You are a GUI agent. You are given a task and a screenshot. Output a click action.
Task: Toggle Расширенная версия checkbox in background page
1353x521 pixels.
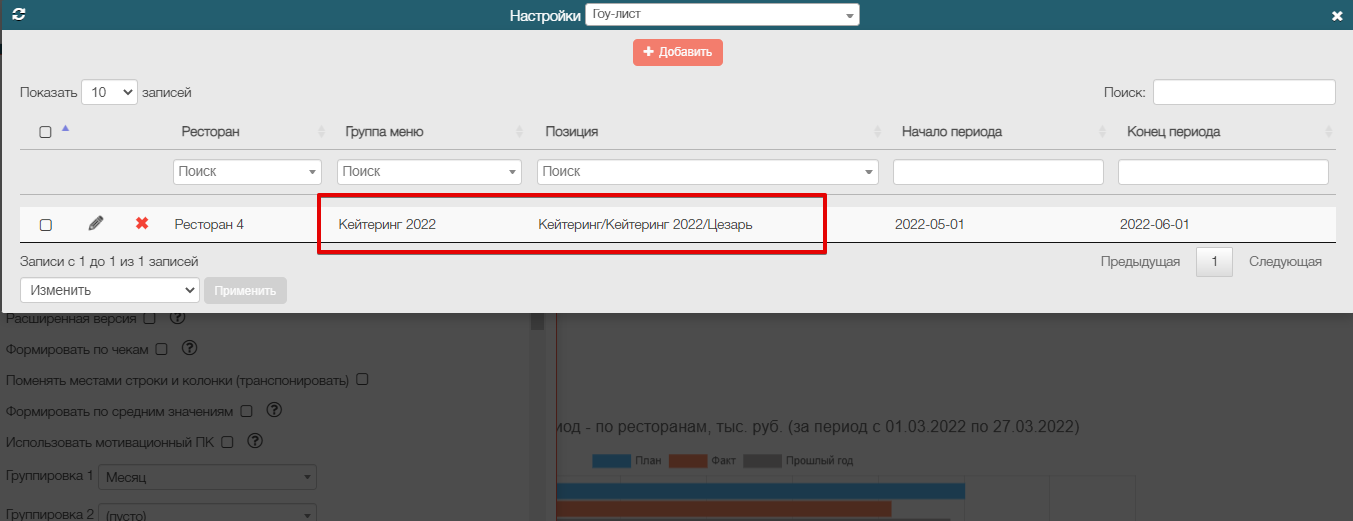(x=149, y=319)
